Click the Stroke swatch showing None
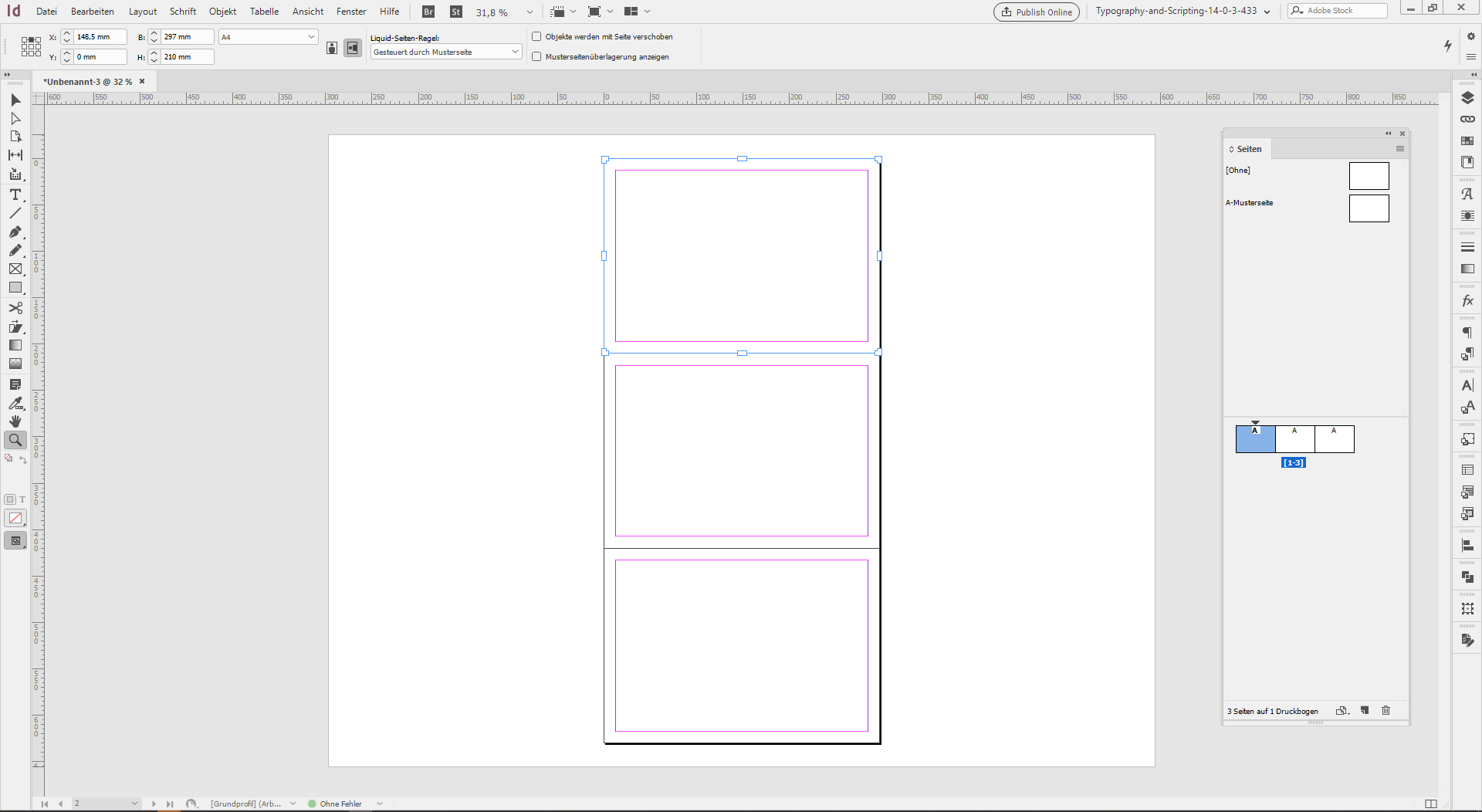 pos(15,518)
